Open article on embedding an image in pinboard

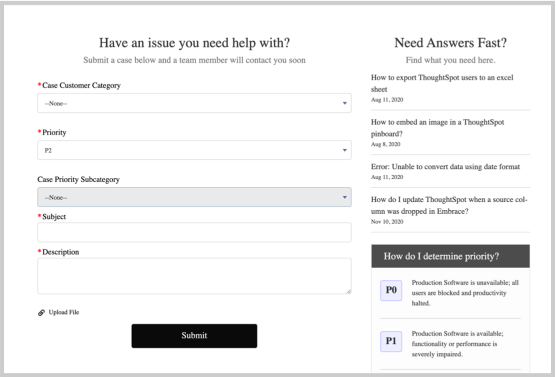(x=437, y=128)
